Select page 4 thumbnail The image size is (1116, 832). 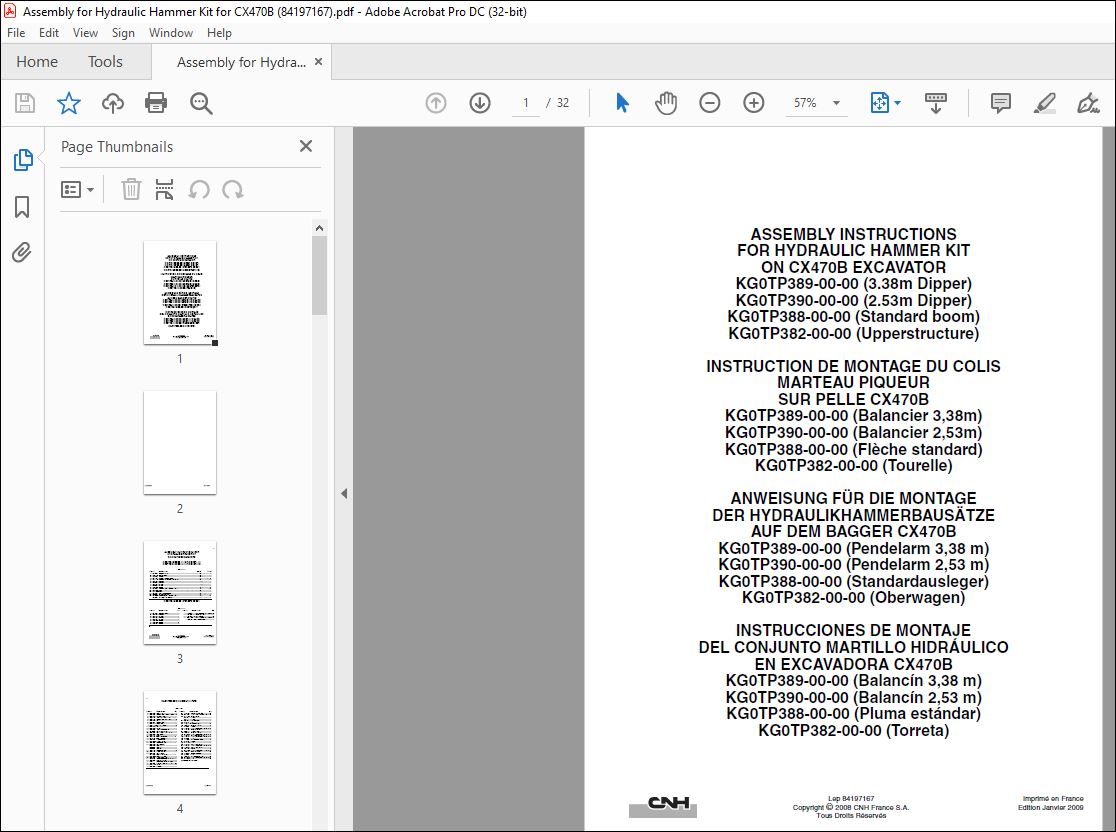click(180, 742)
